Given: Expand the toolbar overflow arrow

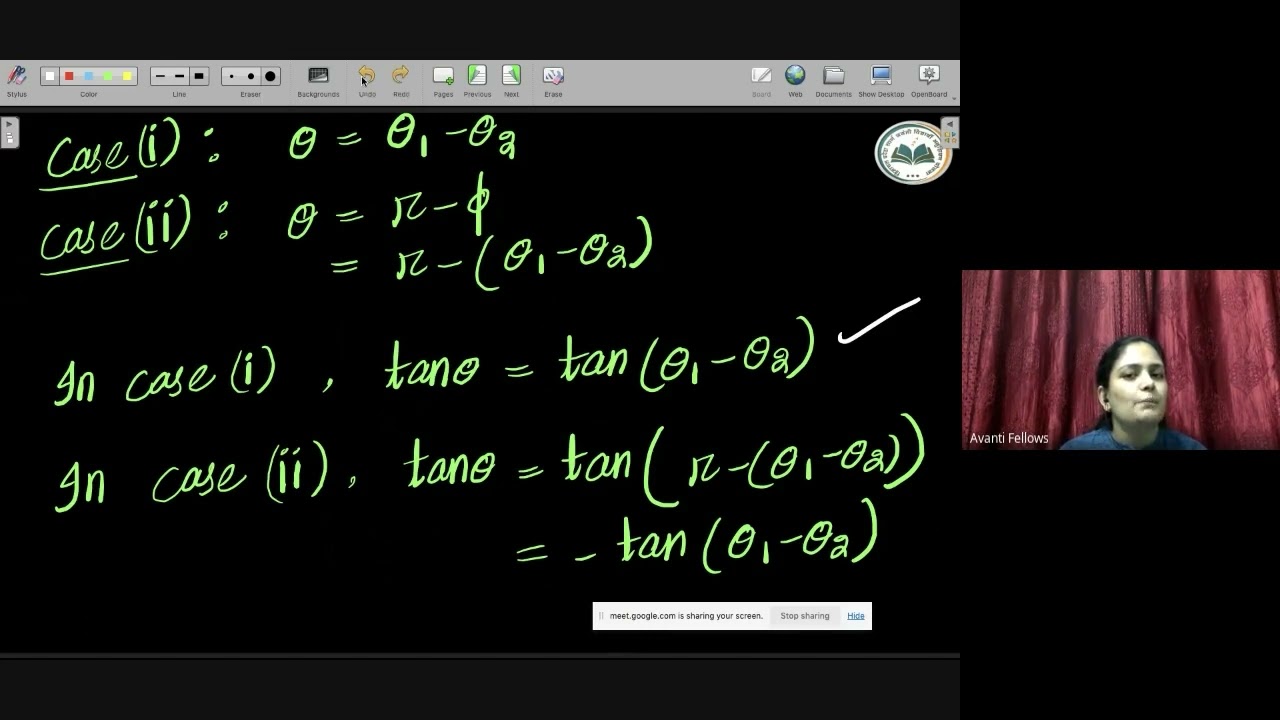Looking at the screenshot, I should tap(954, 99).
